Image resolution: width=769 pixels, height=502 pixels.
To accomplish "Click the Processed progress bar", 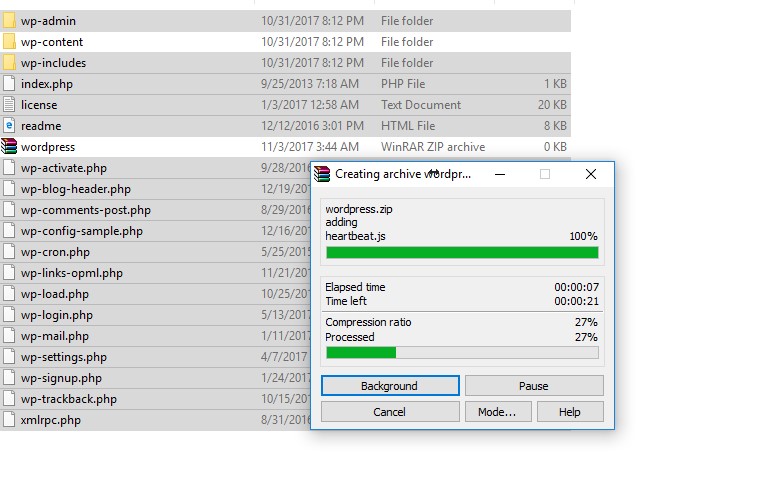I will [462, 353].
